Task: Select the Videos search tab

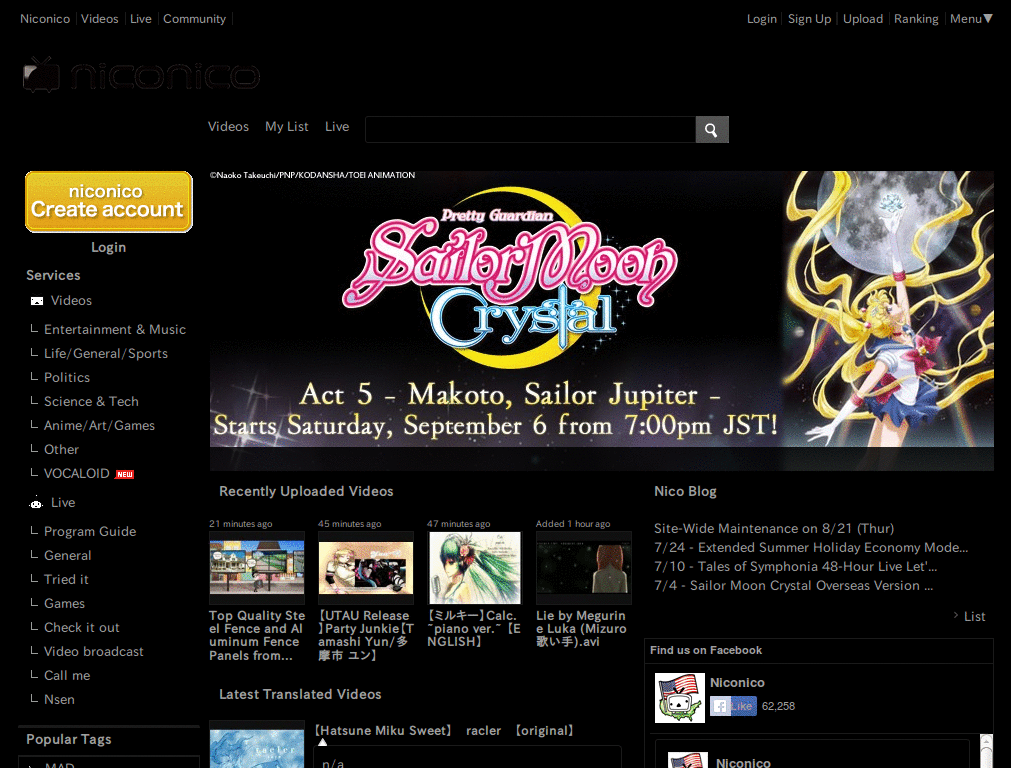Action: (229, 127)
